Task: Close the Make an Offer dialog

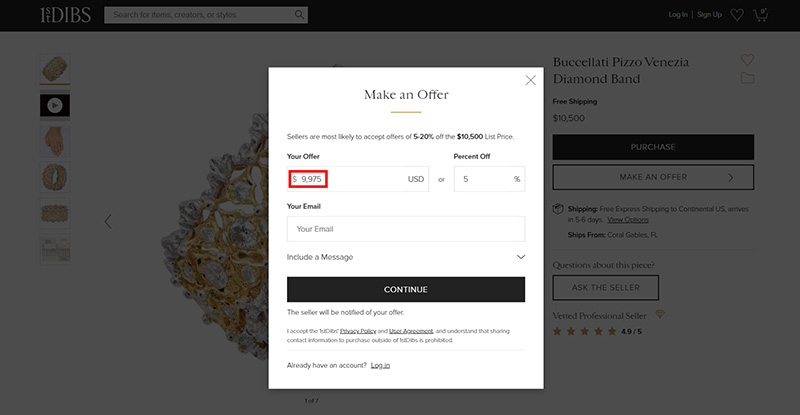Action: [x=531, y=80]
